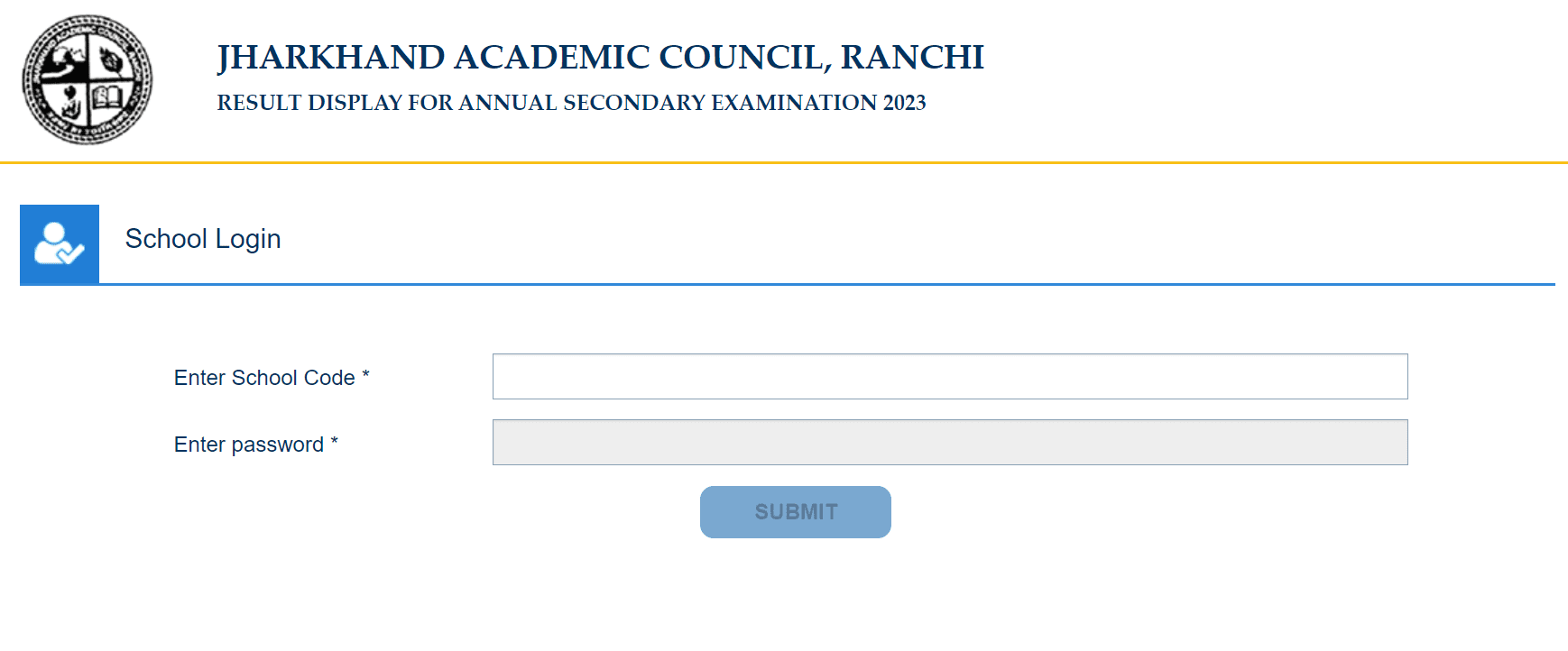This screenshot has height=651, width=1568.
Task: Click the "Enter password" label
Action: click(249, 445)
